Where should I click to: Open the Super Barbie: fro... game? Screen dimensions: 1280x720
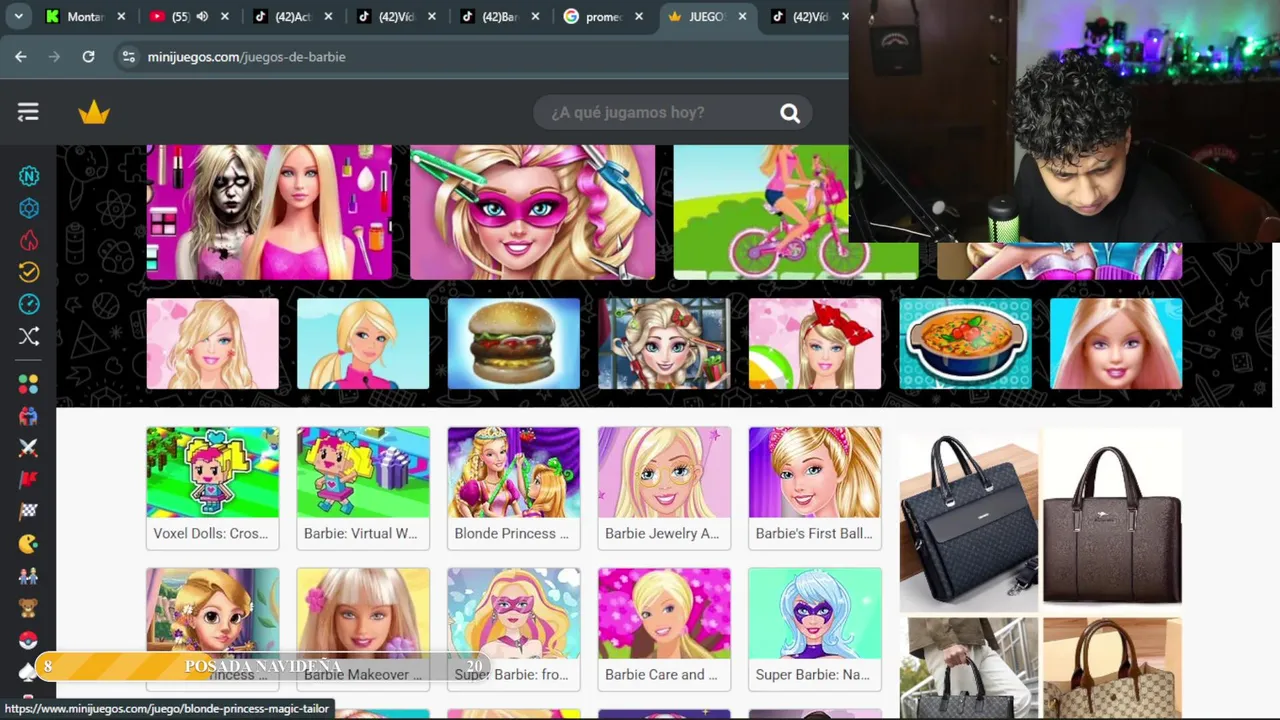513,629
